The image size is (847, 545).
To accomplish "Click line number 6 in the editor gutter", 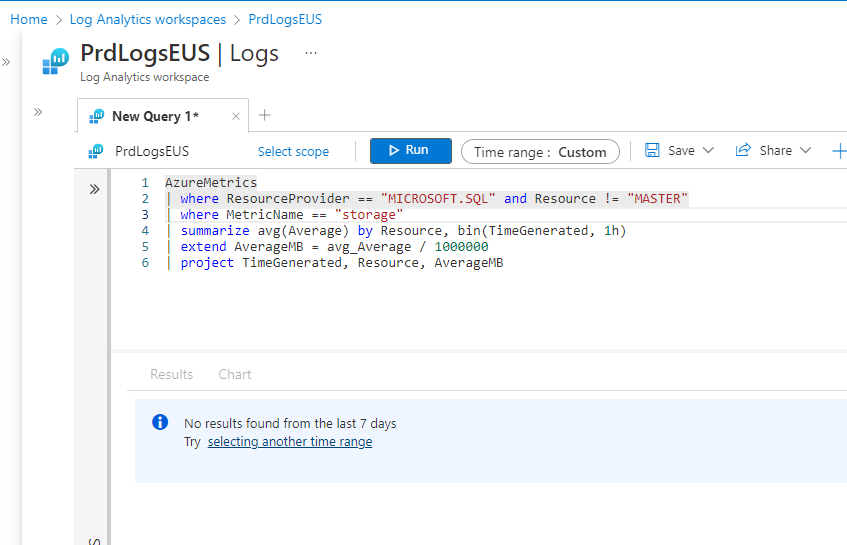I will tap(145, 263).
